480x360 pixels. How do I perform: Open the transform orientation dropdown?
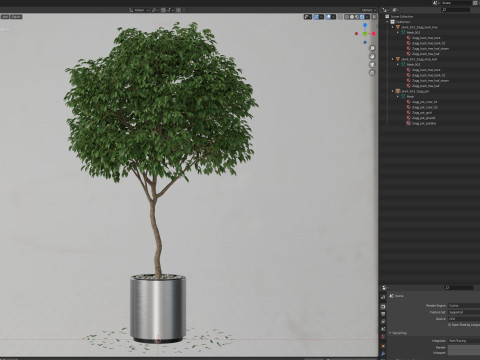(x=139, y=10)
